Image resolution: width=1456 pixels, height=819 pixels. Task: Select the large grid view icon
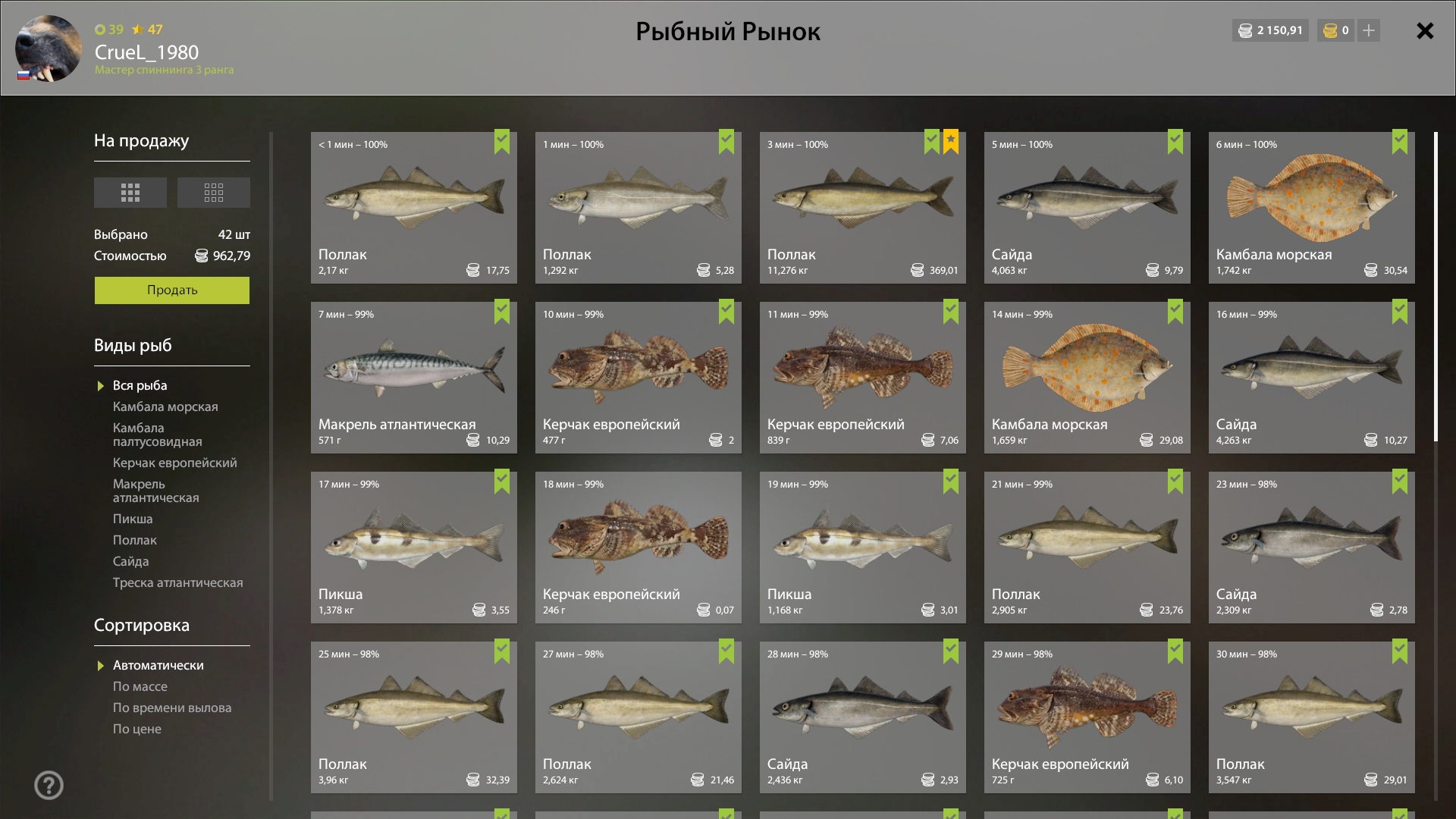[130, 193]
